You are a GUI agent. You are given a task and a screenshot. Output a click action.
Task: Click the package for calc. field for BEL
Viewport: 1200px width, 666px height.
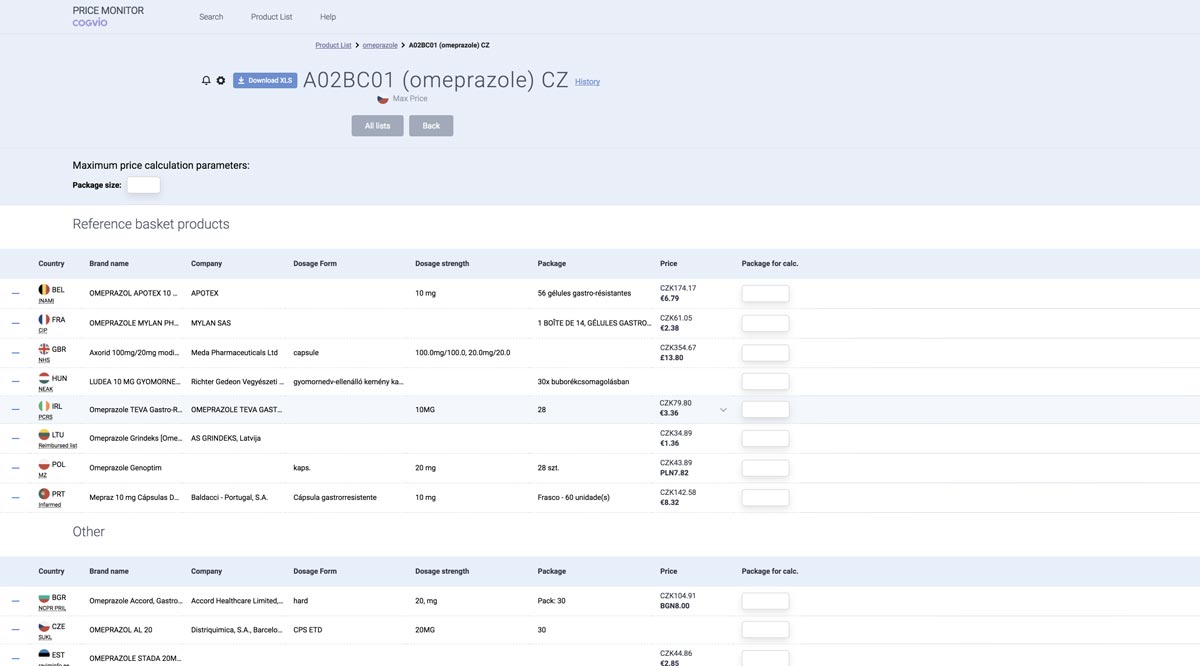click(x=765, y=294)
